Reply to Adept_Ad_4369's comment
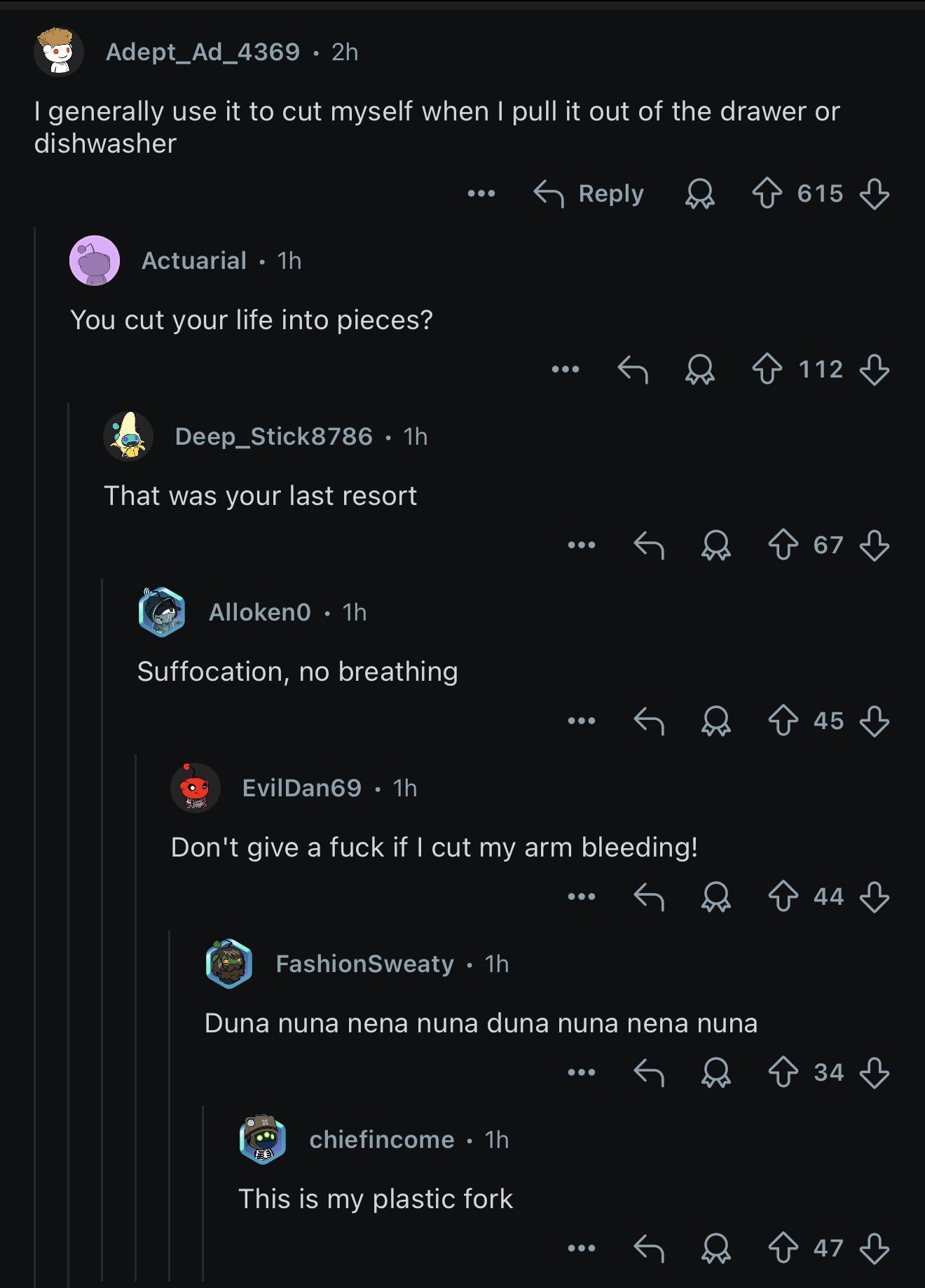Image resolution: width=925 pixels, height=1288 pixels. point(589,193)
